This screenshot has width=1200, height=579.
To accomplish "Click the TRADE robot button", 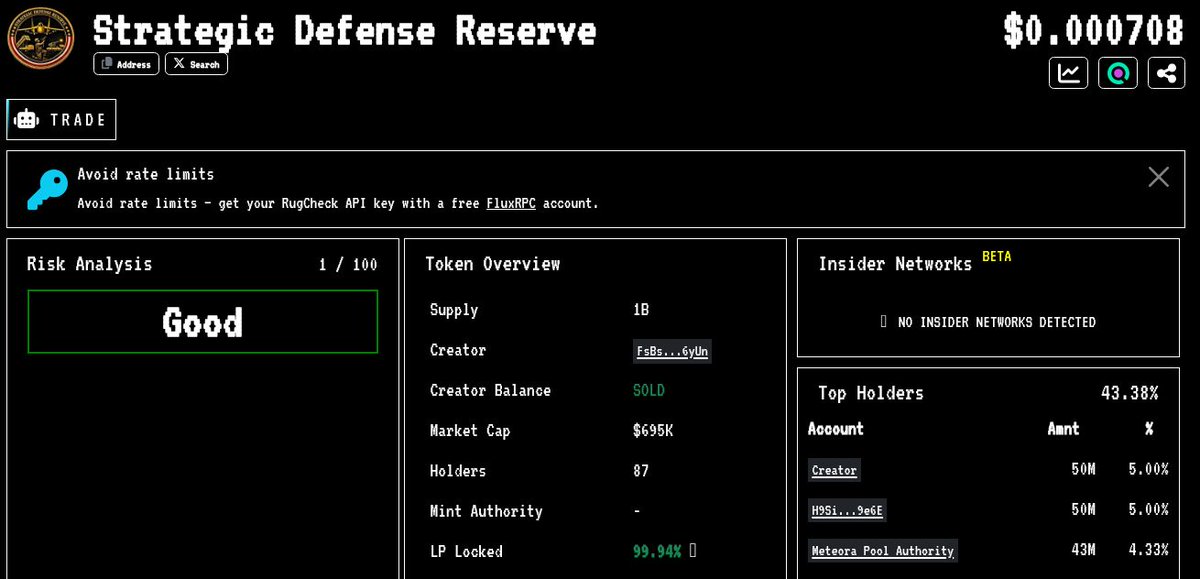I will 62,119.
